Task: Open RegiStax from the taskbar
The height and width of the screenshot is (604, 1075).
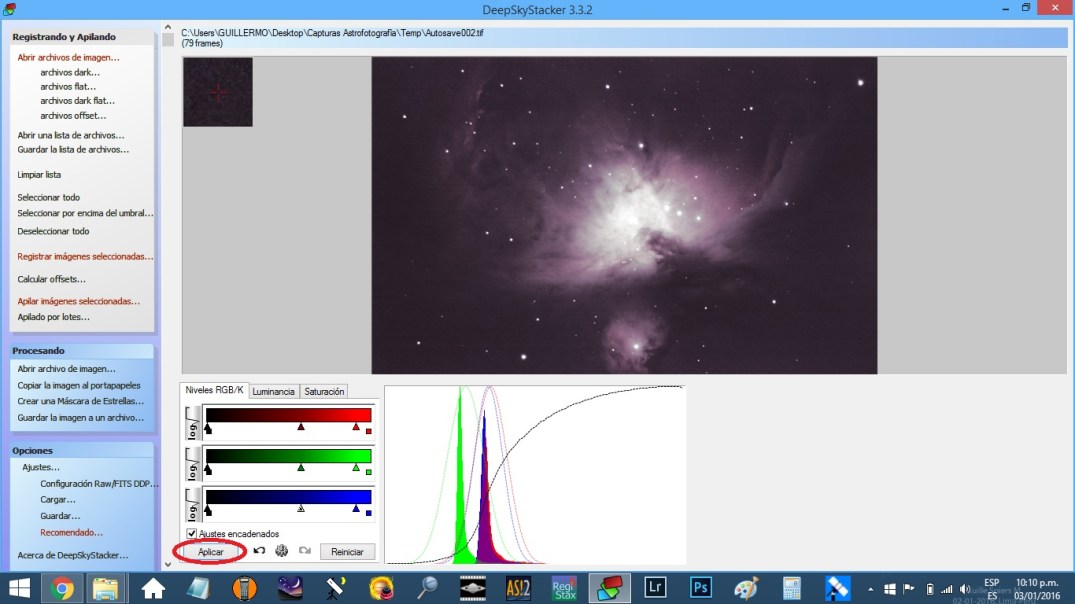Action: pyautogui.click(x=563, y=585)
